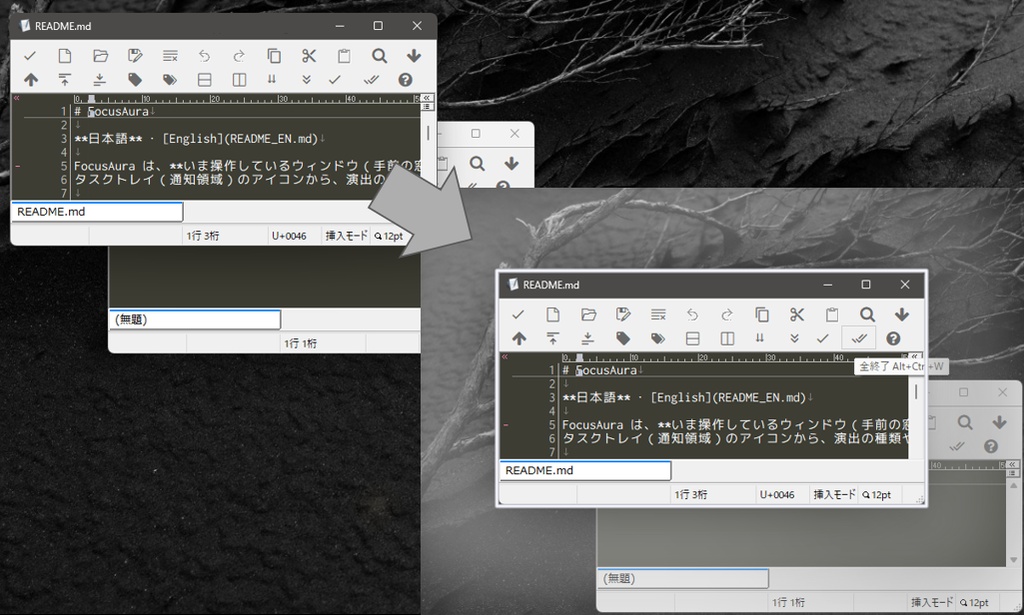Click magnifier icon in untitled window behind upper window
Viewport: 1024px width, 615px height.
(x=477, y=163)
